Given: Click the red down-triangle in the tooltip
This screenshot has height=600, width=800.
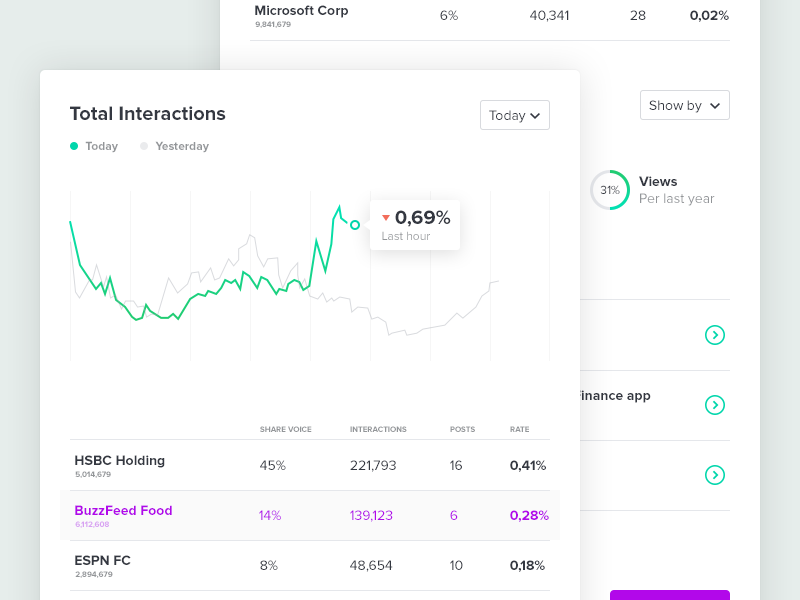Looking at the screenshot, I should [x=386, y=218].
